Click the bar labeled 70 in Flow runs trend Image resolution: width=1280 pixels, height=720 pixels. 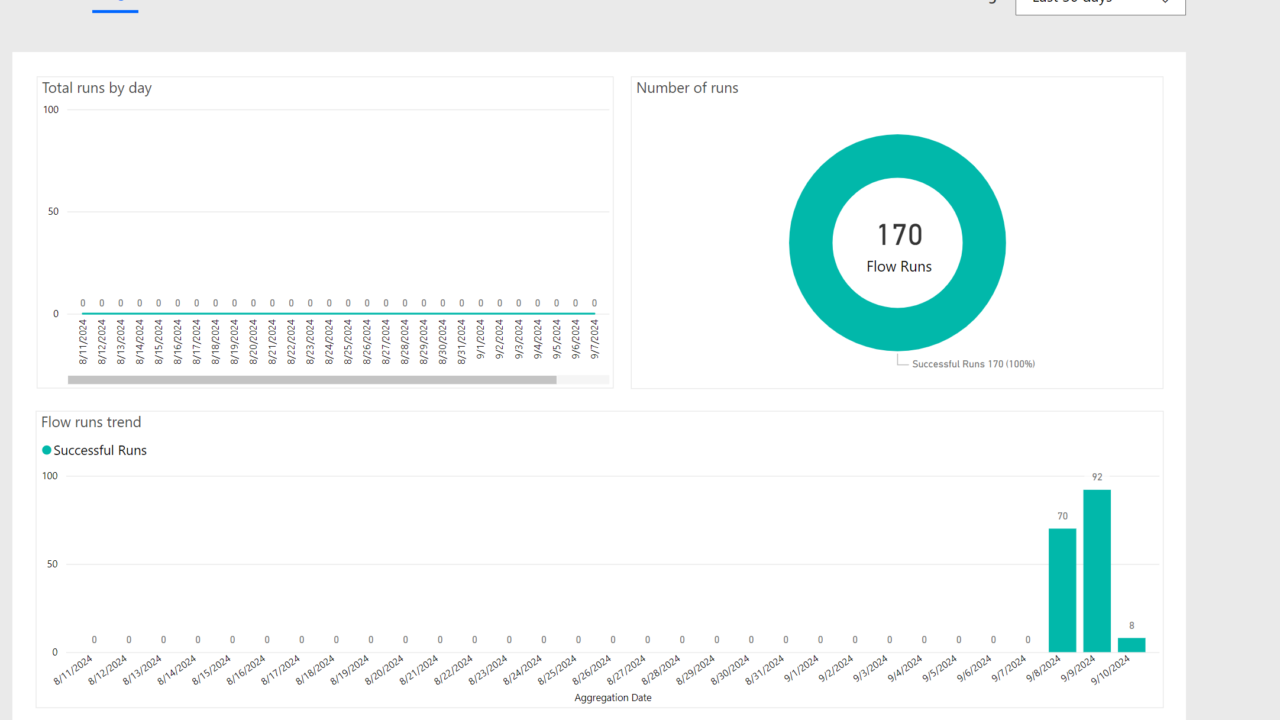pos(1062,590)
